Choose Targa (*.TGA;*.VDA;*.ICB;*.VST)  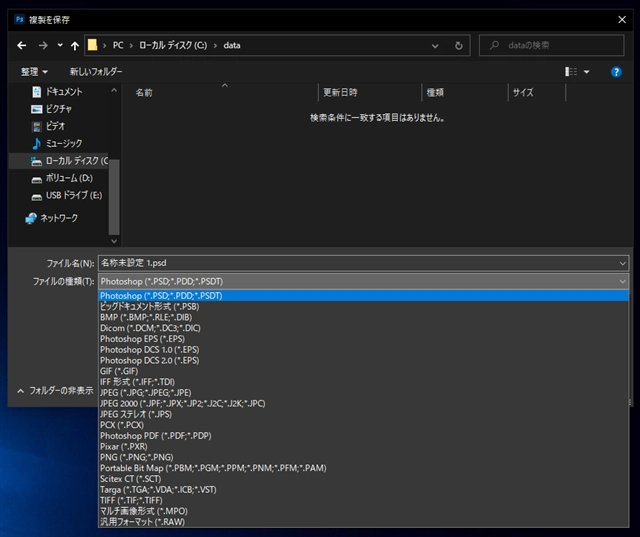[x=363, y=490]
